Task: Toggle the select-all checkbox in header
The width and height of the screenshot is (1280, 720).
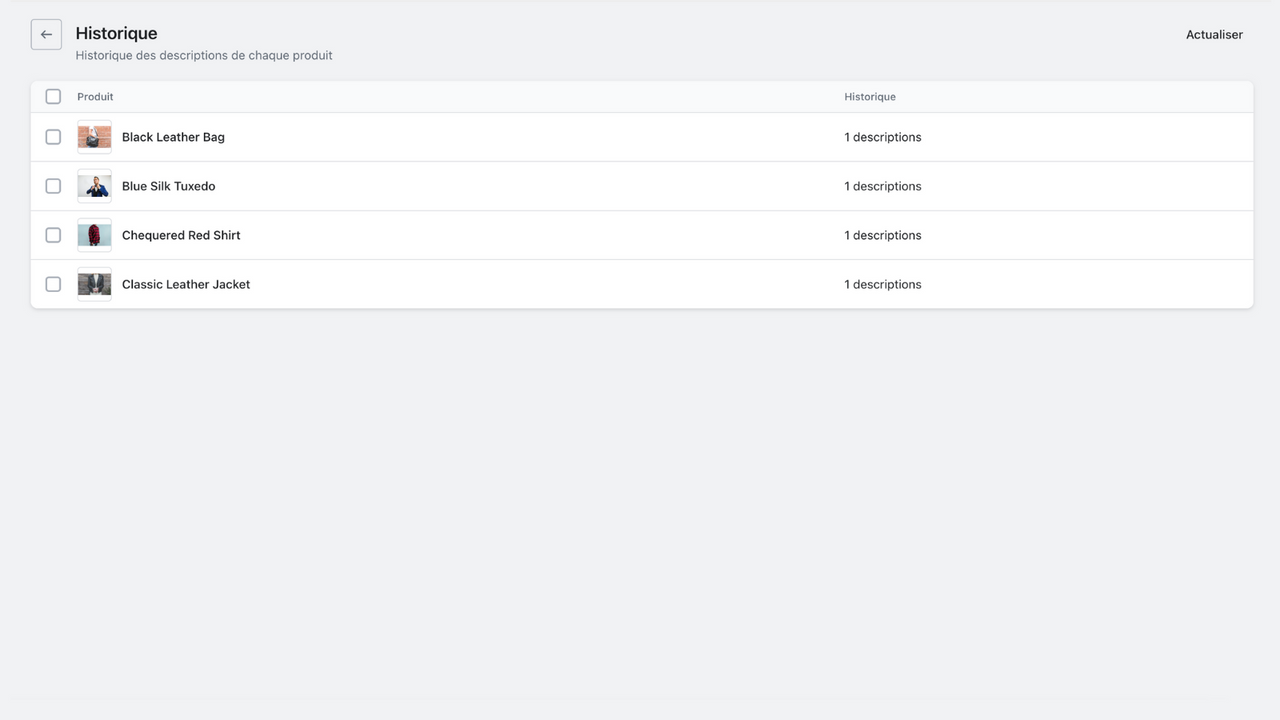Action: coord(53,97)
